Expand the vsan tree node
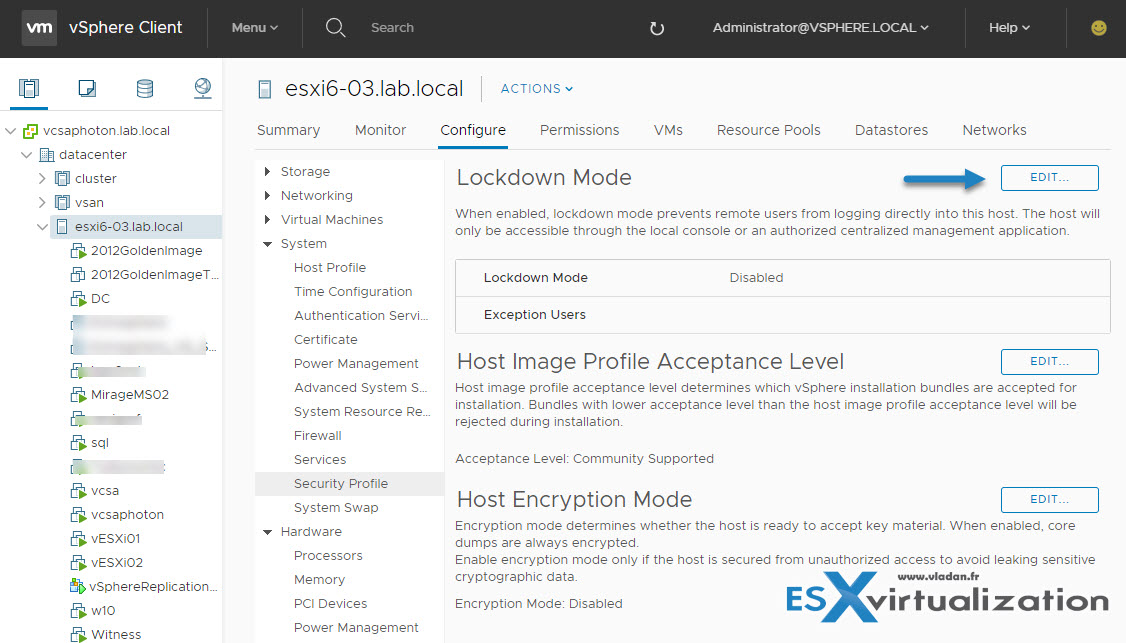The image size is (1126, 643). point(42,203)
